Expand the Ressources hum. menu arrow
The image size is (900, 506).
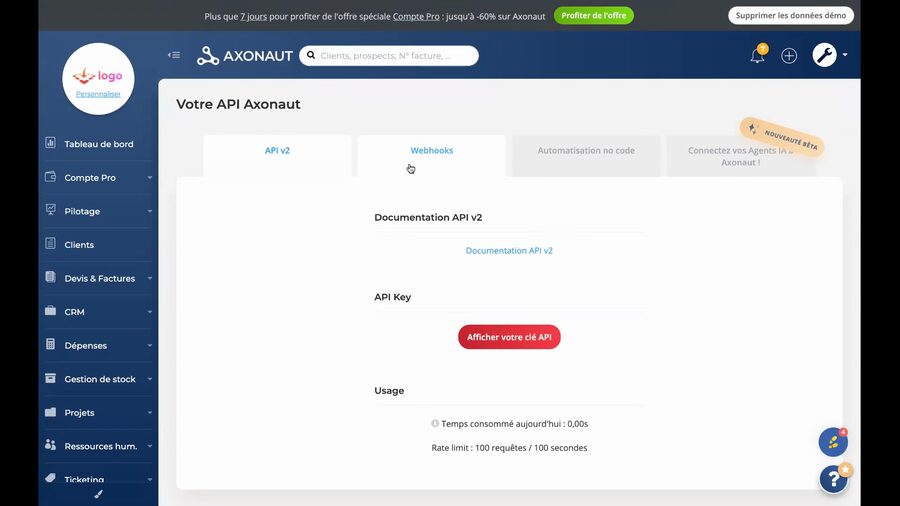tap(150, 446)
